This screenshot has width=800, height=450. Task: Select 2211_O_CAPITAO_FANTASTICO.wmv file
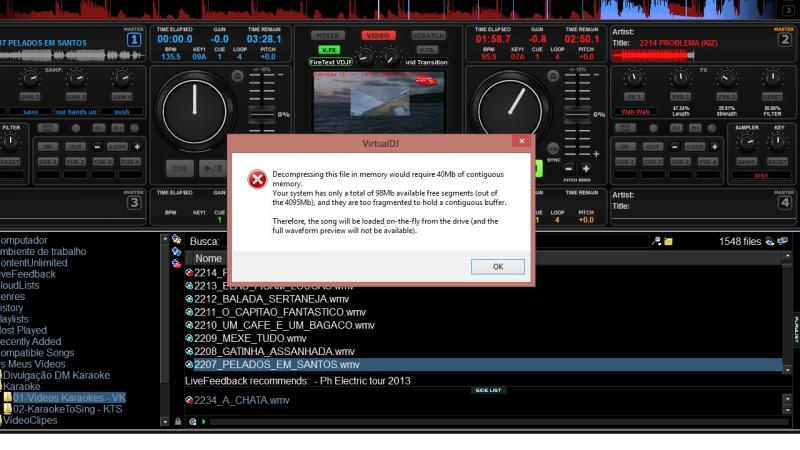(x=280, y=312)
